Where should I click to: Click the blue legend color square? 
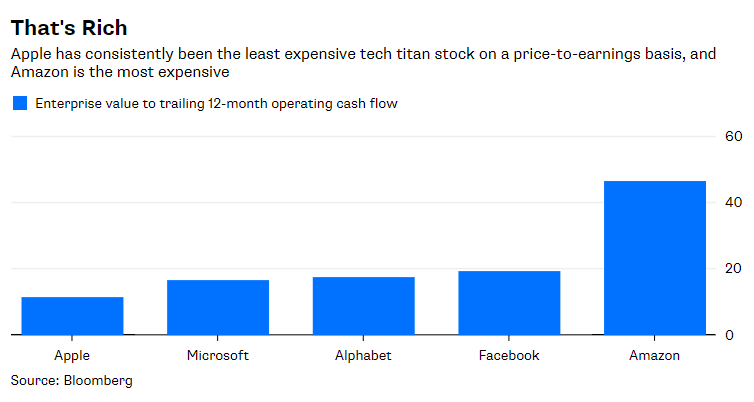20,103
